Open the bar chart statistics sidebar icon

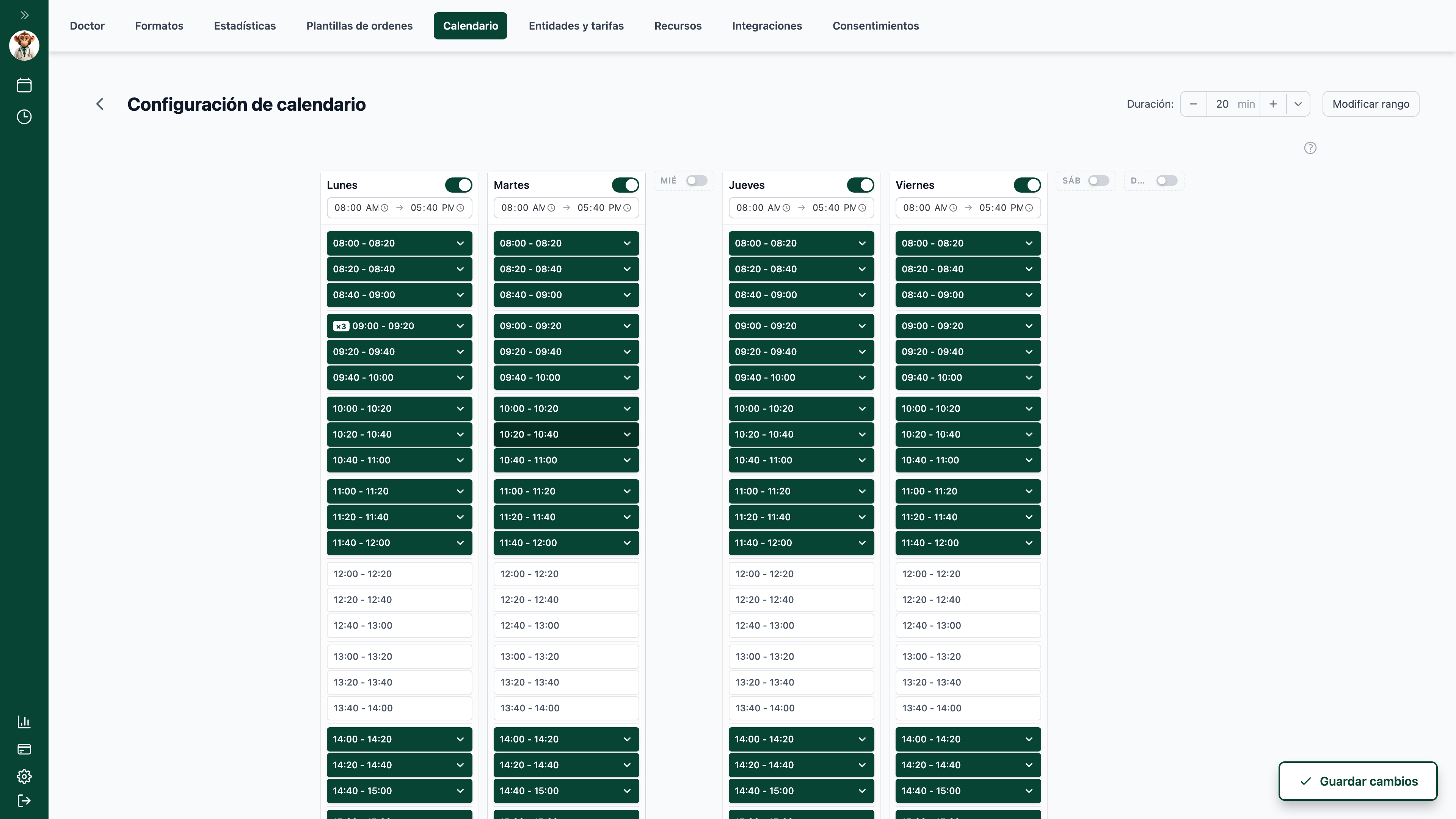point(24,722)
